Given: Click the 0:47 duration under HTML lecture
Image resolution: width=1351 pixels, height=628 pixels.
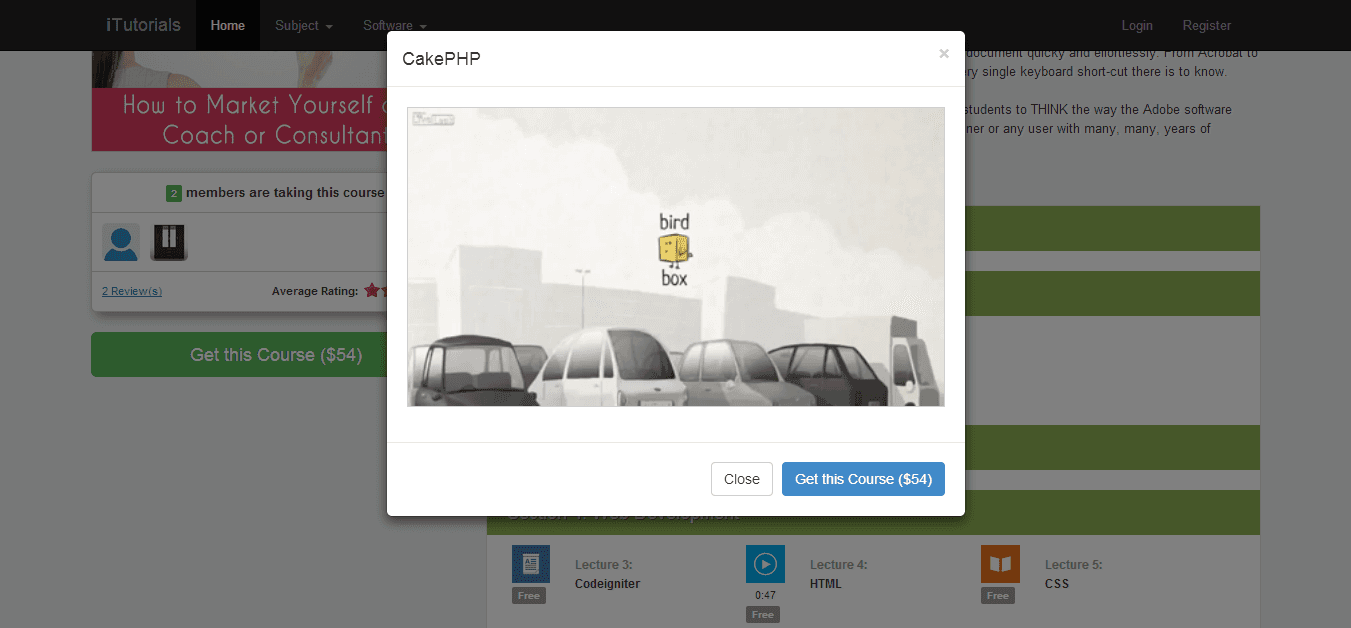Looking at the screenshot, I should pyautogui.click(x=765, y=595).
